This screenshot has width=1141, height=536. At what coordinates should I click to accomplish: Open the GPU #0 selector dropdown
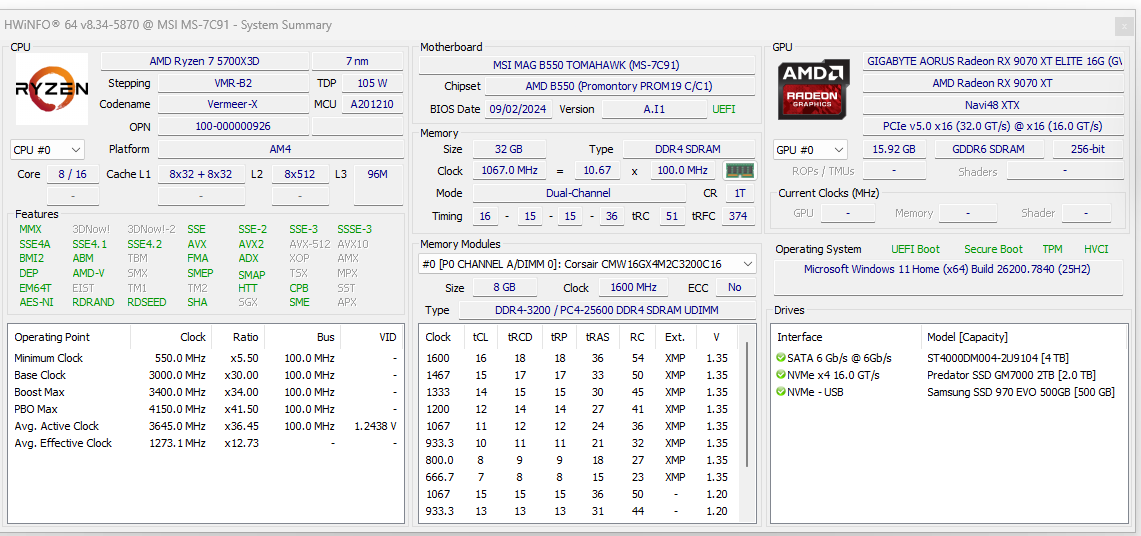click(x=811, y=150)
